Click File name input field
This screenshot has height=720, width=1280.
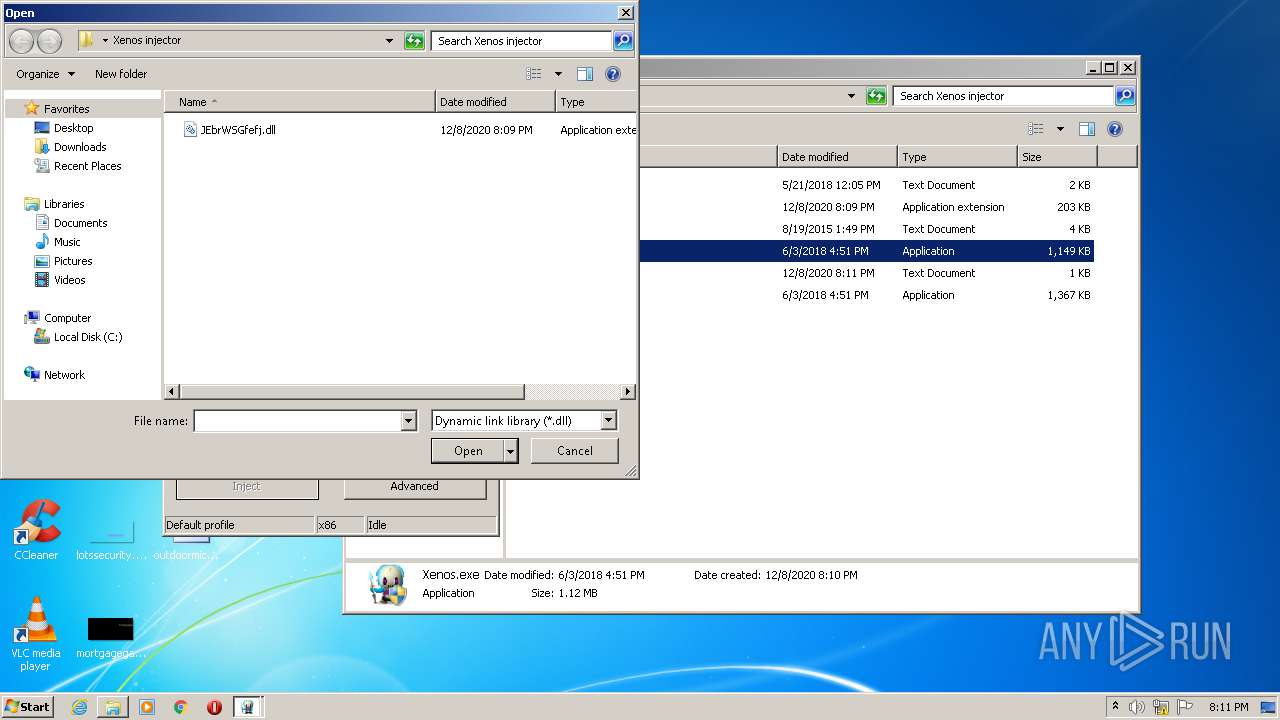click(x=298, y=421)
